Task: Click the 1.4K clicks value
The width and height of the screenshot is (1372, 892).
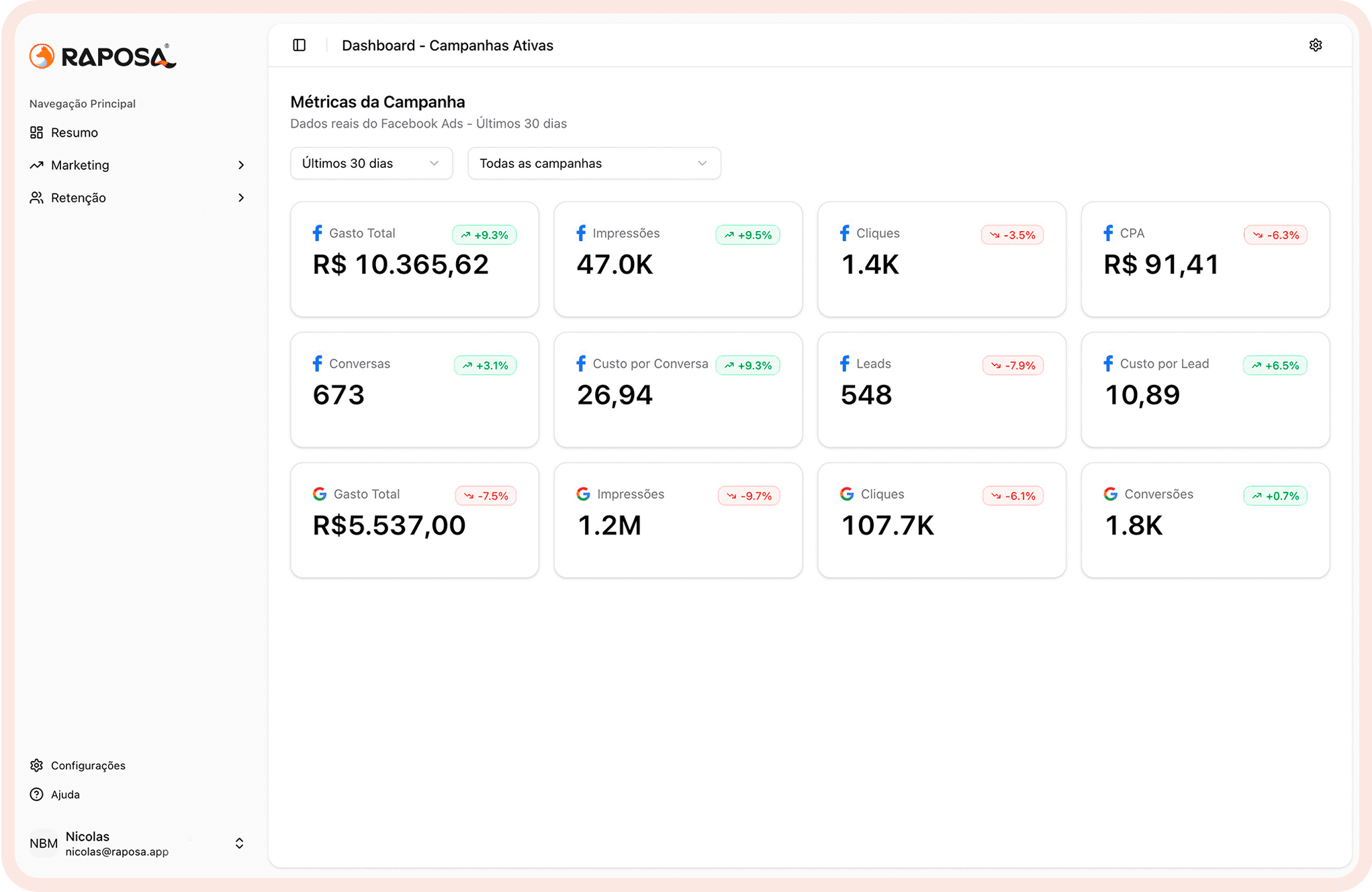Action: point(870,265)
